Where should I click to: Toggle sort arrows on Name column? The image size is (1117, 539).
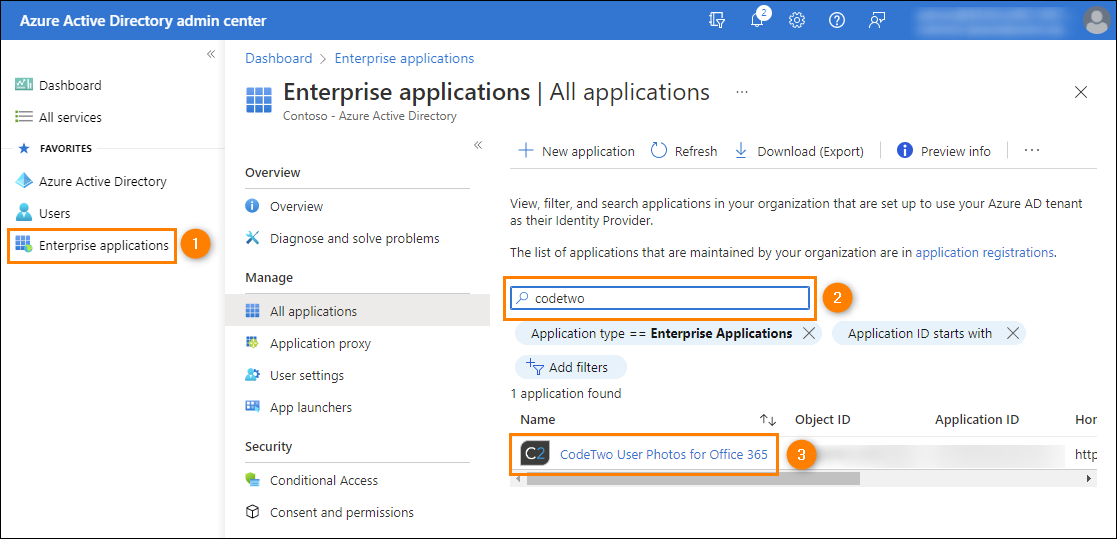coord(767,420)
